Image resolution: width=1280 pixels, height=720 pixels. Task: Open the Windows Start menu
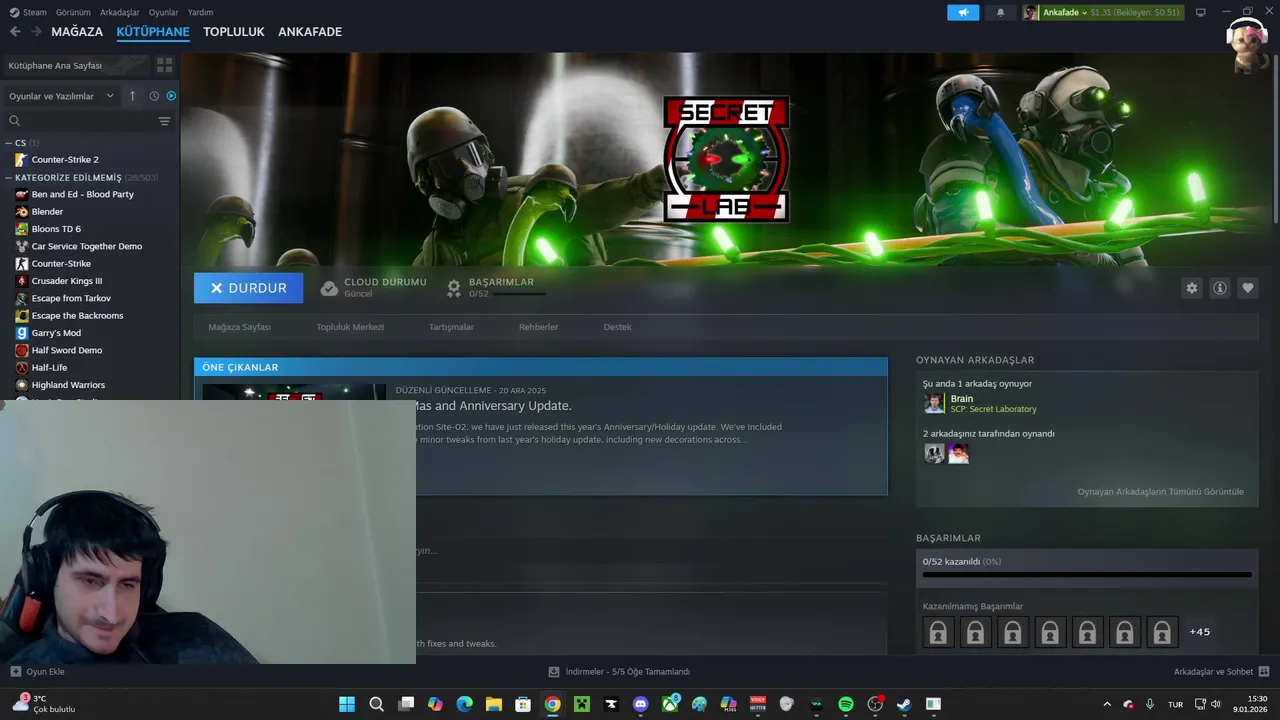coord(347,704)
